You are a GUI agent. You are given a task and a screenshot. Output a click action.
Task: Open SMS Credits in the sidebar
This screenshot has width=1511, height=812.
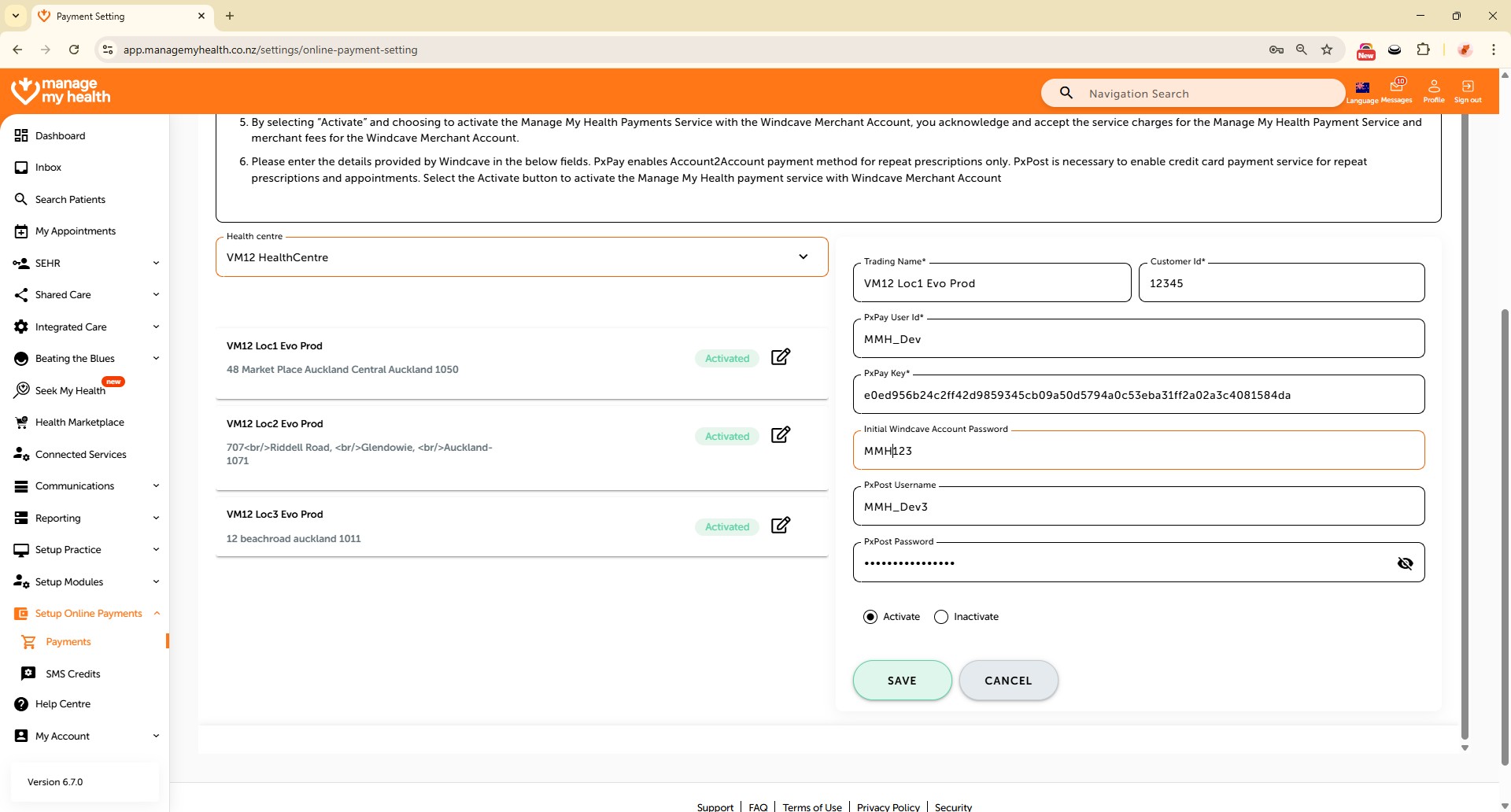coord(72,674)
